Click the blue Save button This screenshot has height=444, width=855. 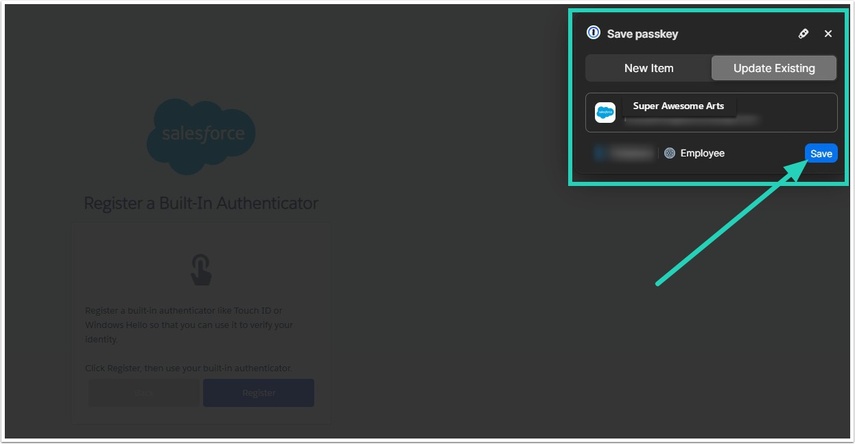[821, 154]
